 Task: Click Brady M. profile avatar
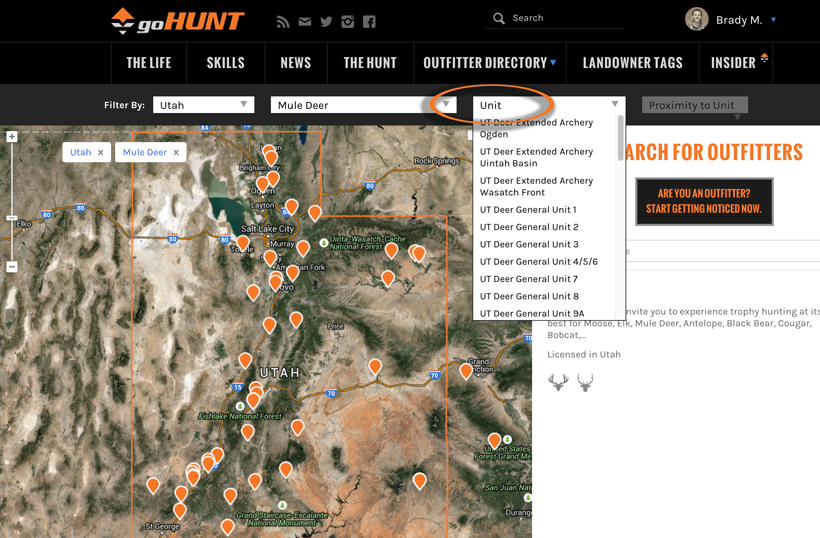pos(697,19)
